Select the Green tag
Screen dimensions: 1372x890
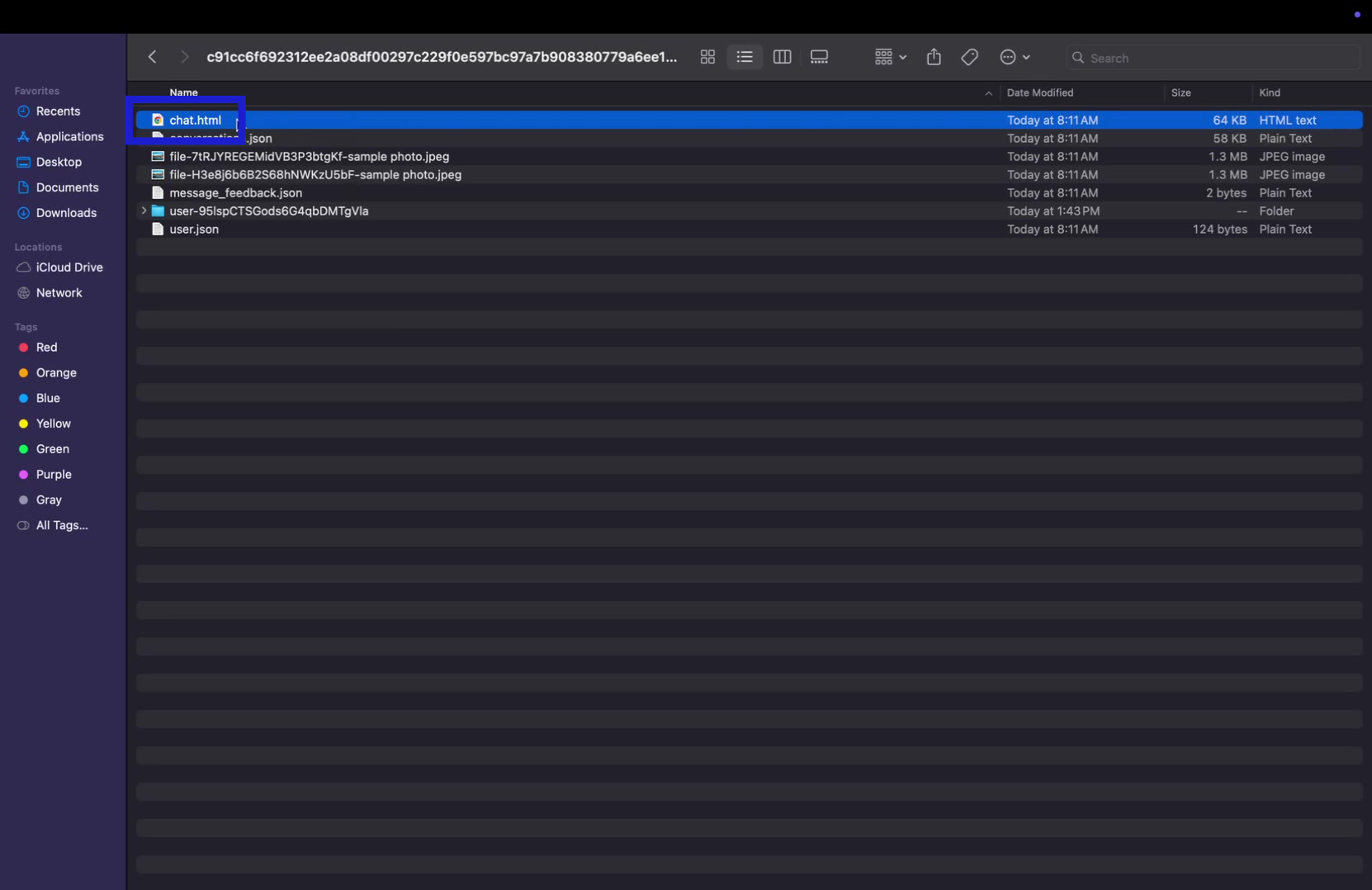53,448
